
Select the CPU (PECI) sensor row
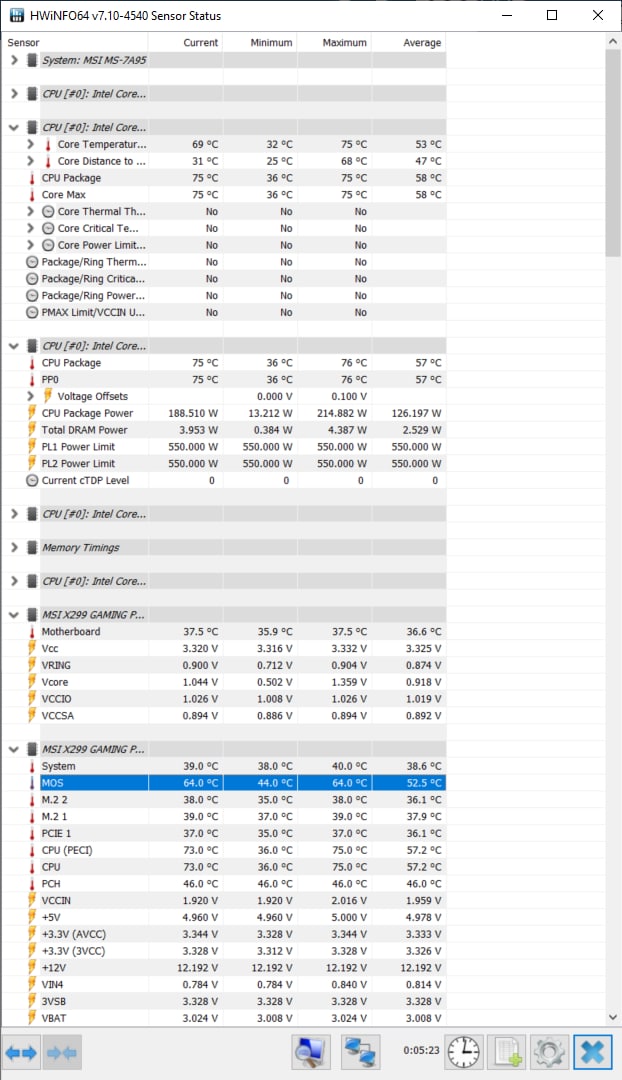[224, 850]
